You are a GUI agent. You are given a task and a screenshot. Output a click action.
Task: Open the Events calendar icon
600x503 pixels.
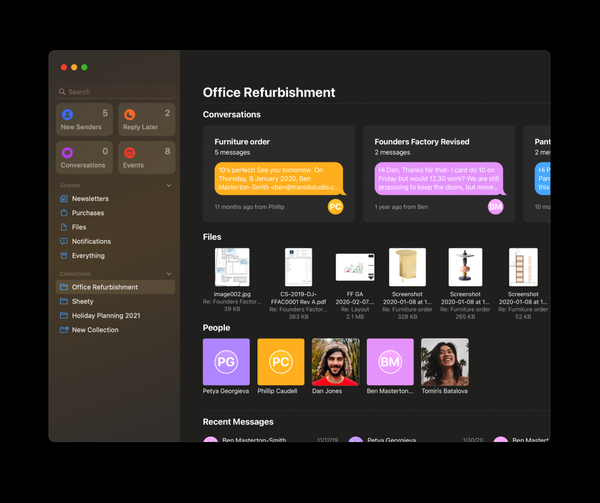click(129, 152)
